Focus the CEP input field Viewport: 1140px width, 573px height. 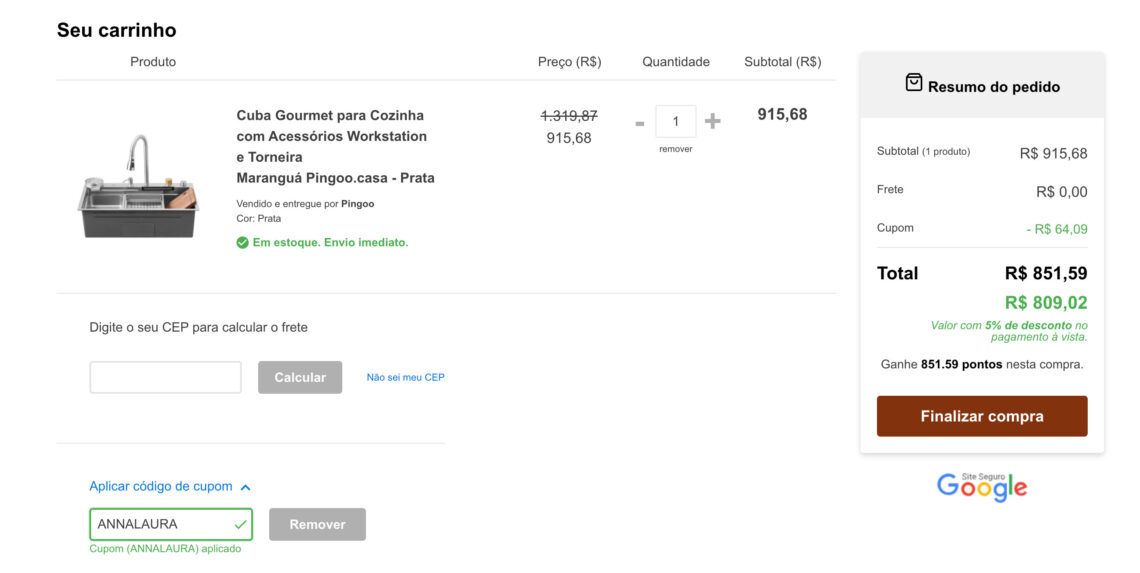click(165, 377)
